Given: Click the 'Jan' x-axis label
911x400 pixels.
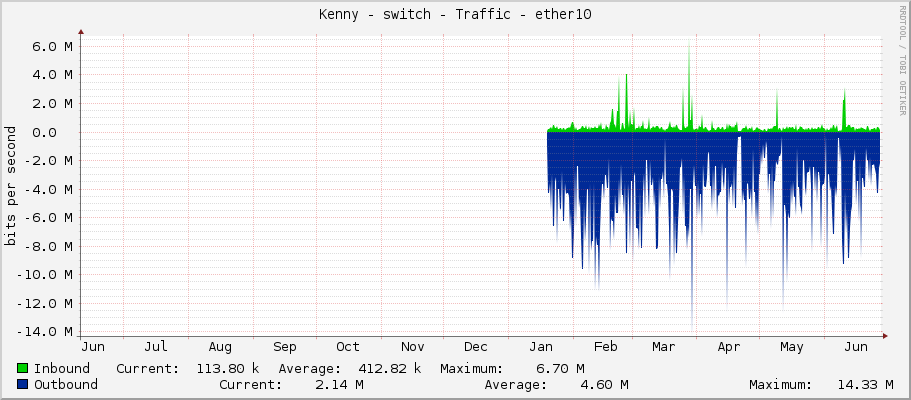Looking at the screenshot, I should click(x=541, y=347).
